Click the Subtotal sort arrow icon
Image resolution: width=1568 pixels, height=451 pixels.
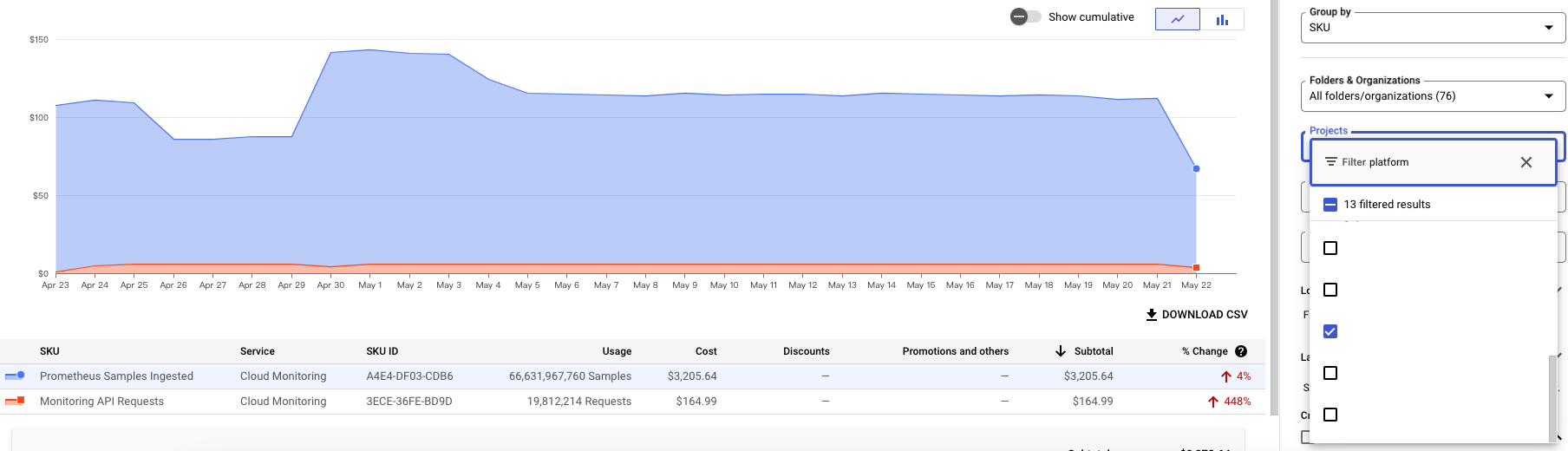click(1060, 351)
